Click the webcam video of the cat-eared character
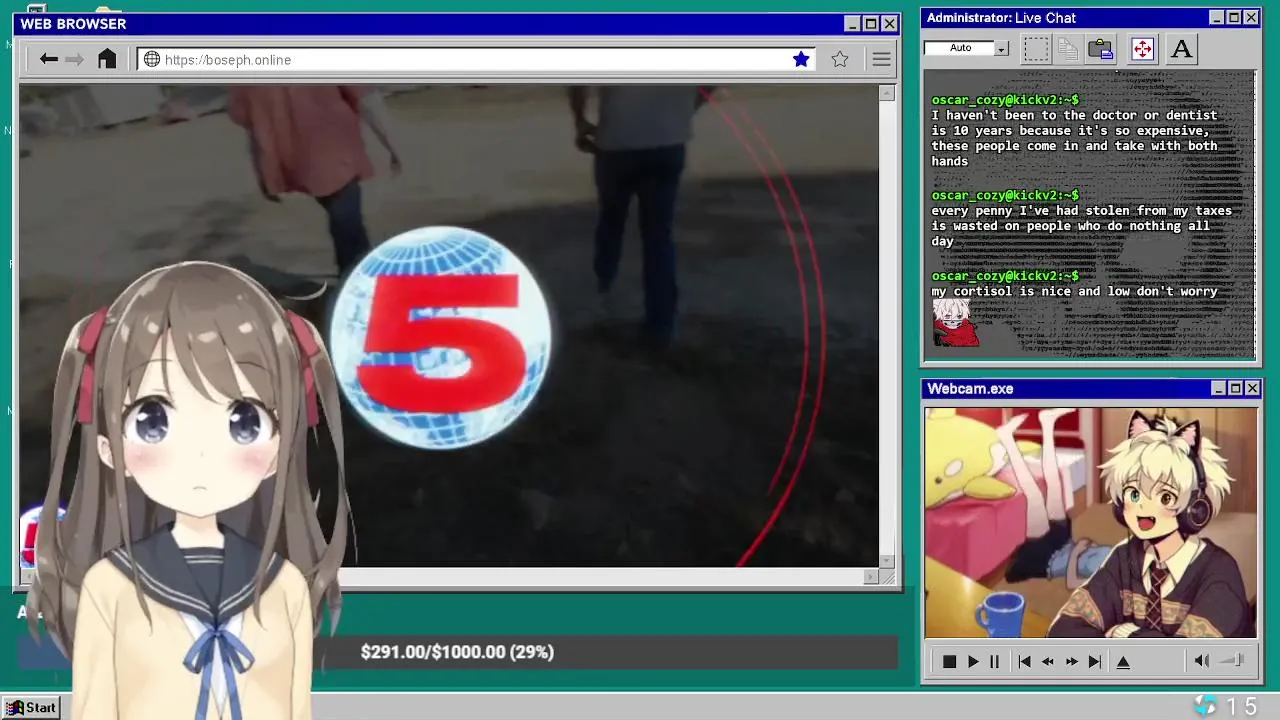This screenshot has height=720, width=1280. (1091, 522)
